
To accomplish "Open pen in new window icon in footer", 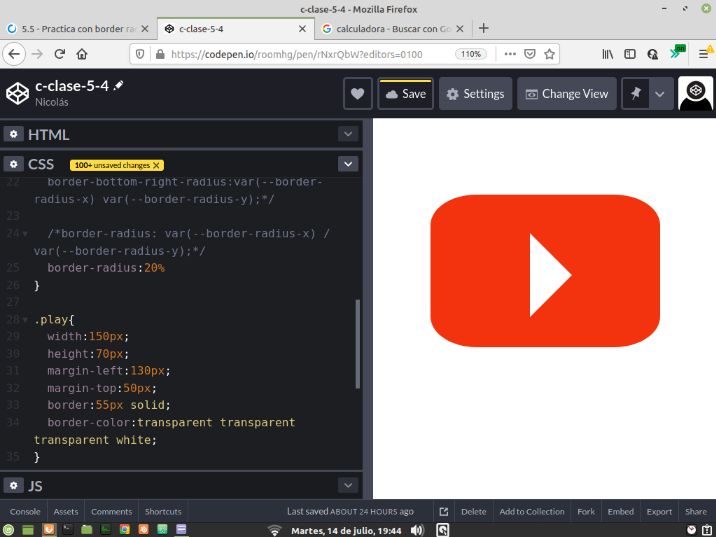I will [443, 512].
